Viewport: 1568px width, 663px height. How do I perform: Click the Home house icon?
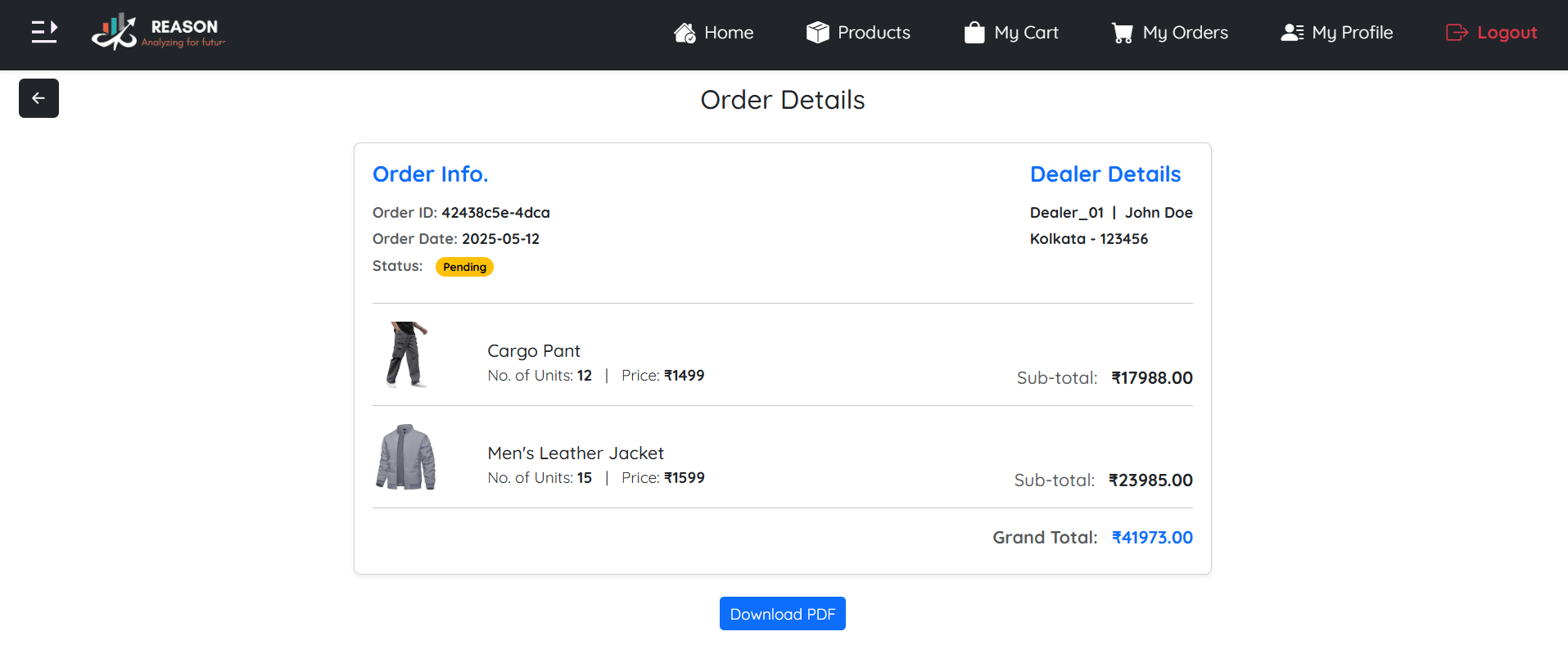[685, 33]
